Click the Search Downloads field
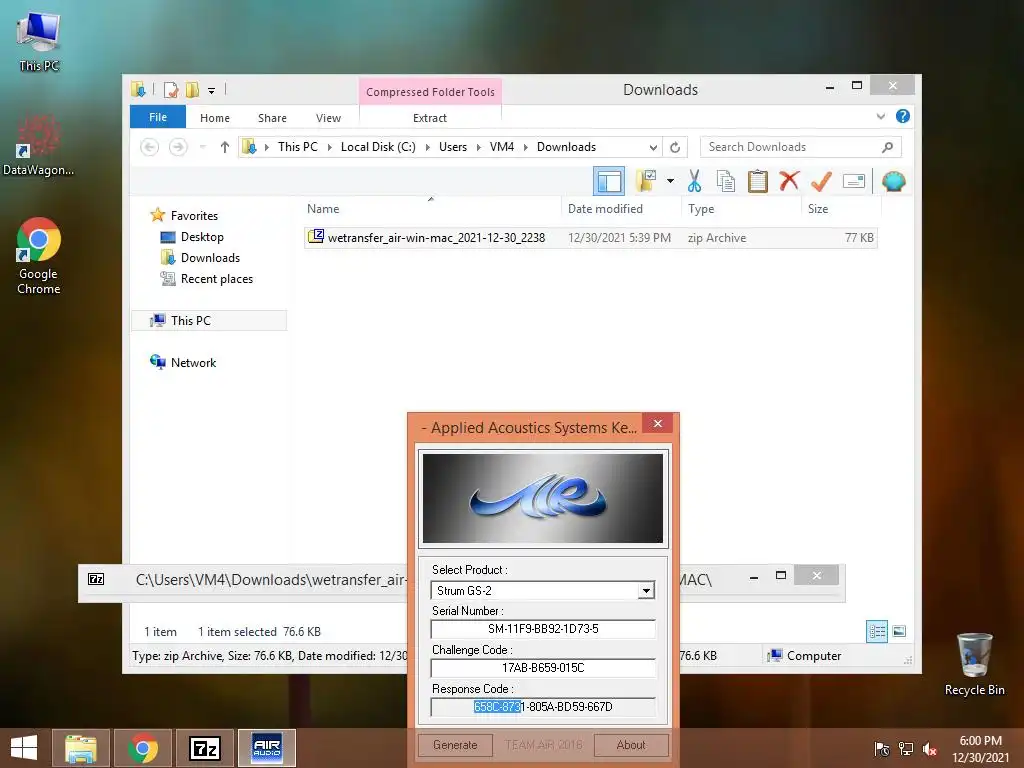This screenshot has height=768, width=1024. (801, 147)
